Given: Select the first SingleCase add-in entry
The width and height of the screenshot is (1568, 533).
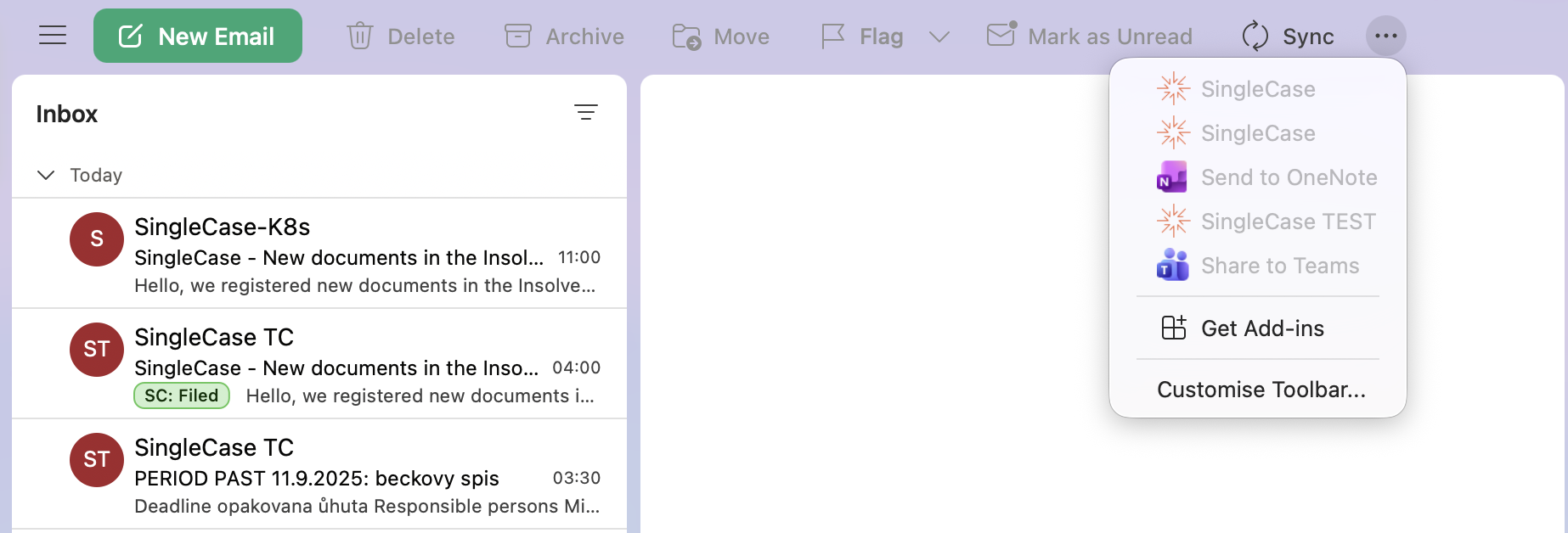Looking at the screenshot, I should [x=1257, y=89].
